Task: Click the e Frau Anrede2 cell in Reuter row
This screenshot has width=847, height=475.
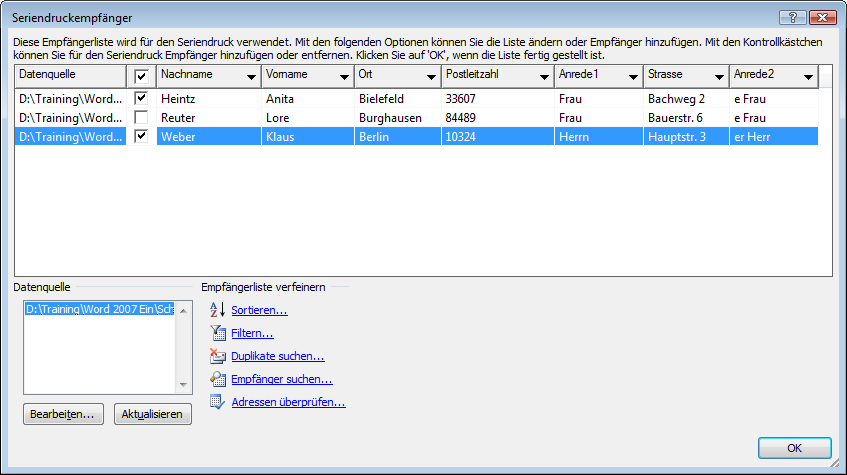Action: click(774, 117)
